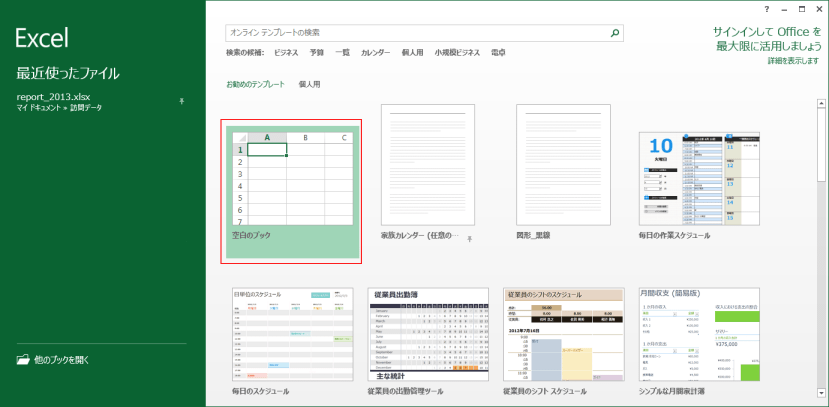This screenshot has height=407, width=829.
Task: Focus the online template search field
Action: (x=415, y=32)
